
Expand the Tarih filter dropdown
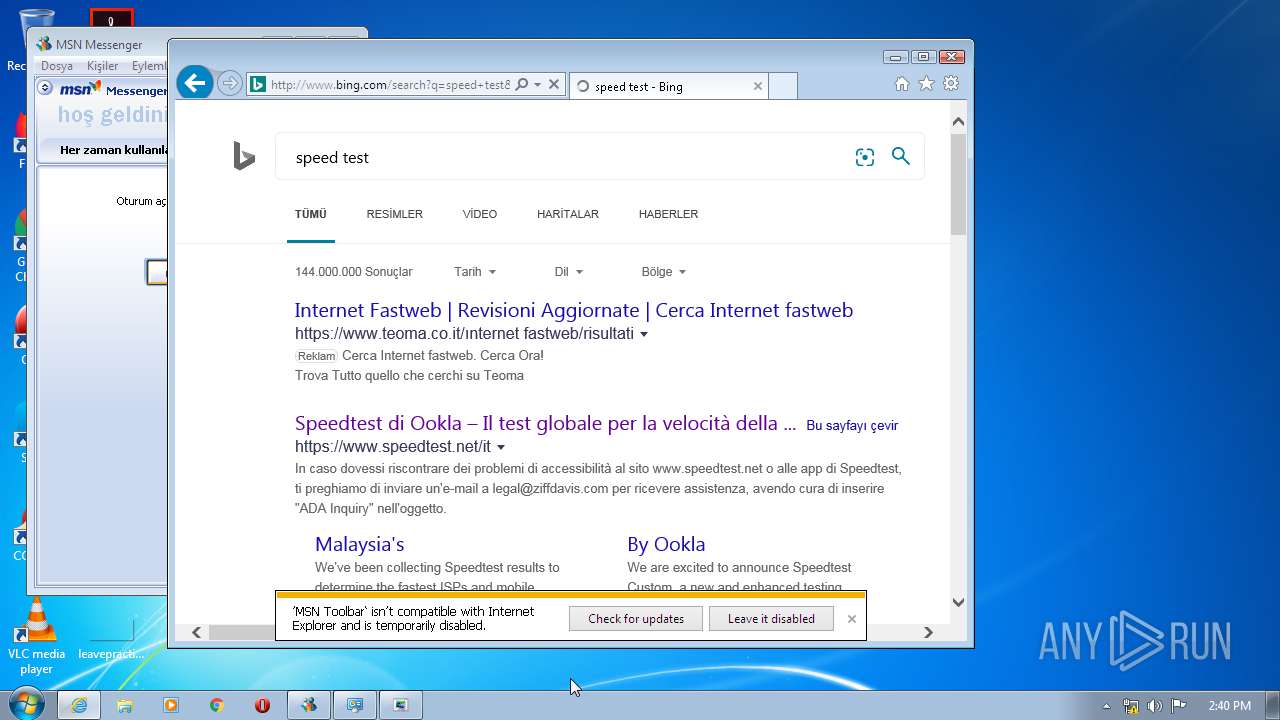(x=475, y=272)
